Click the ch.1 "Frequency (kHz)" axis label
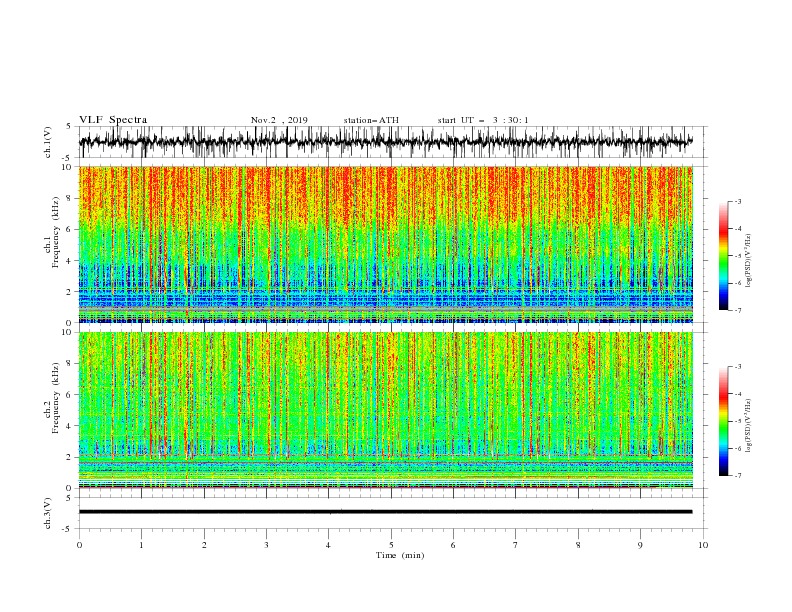The width and height of the screenshot is (792, 612). (x=56, y=231)
